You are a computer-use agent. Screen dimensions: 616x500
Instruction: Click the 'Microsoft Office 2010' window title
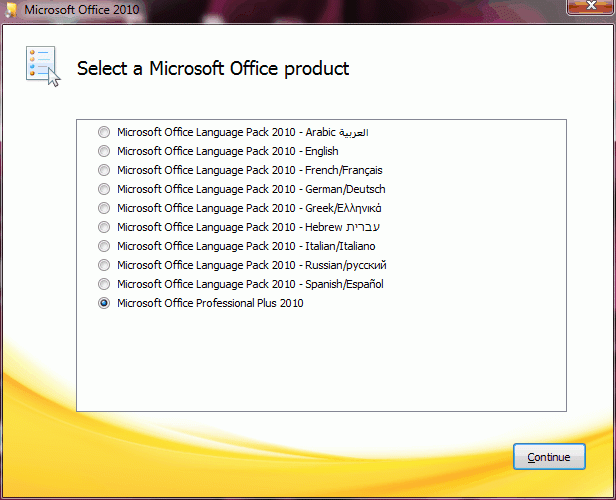(x=82, y=9)
